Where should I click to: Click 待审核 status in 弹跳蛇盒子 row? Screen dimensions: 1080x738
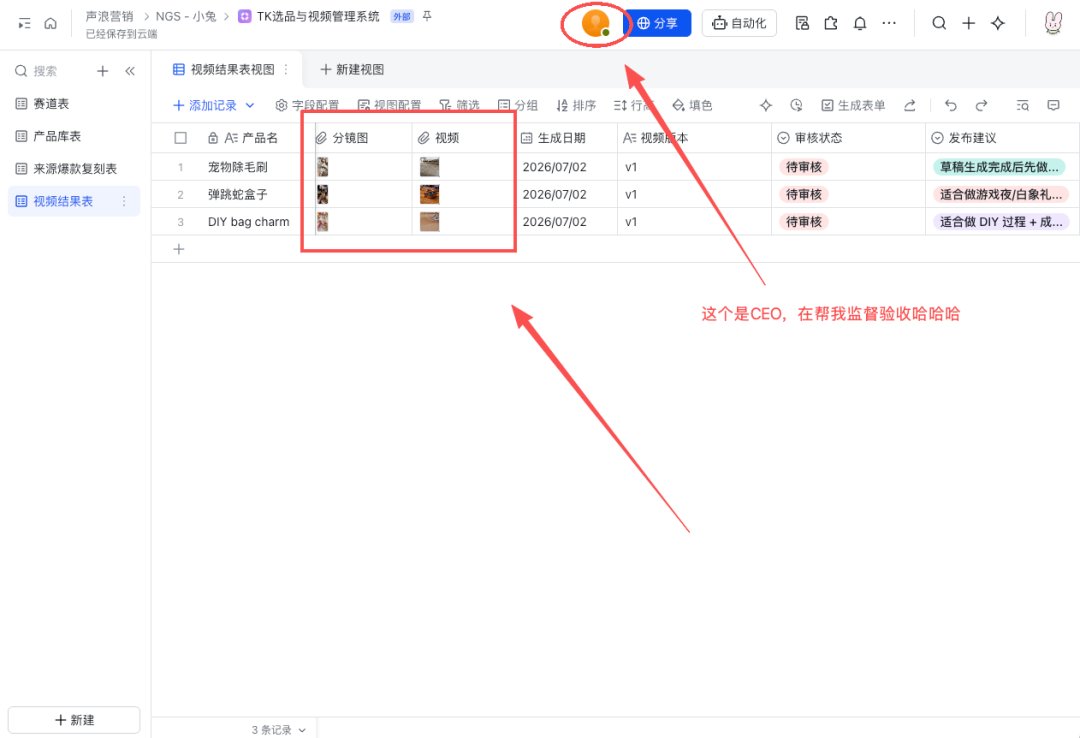tap(804, 194)
